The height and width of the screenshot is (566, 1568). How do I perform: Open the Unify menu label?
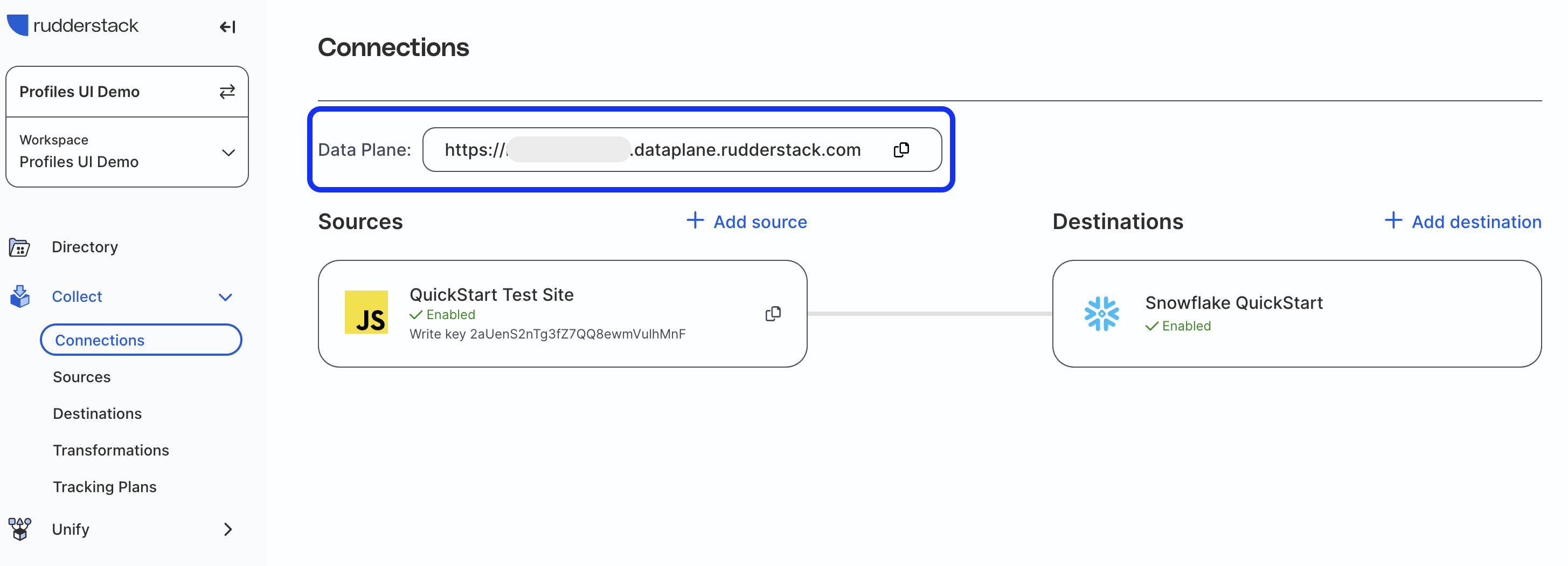71,529
